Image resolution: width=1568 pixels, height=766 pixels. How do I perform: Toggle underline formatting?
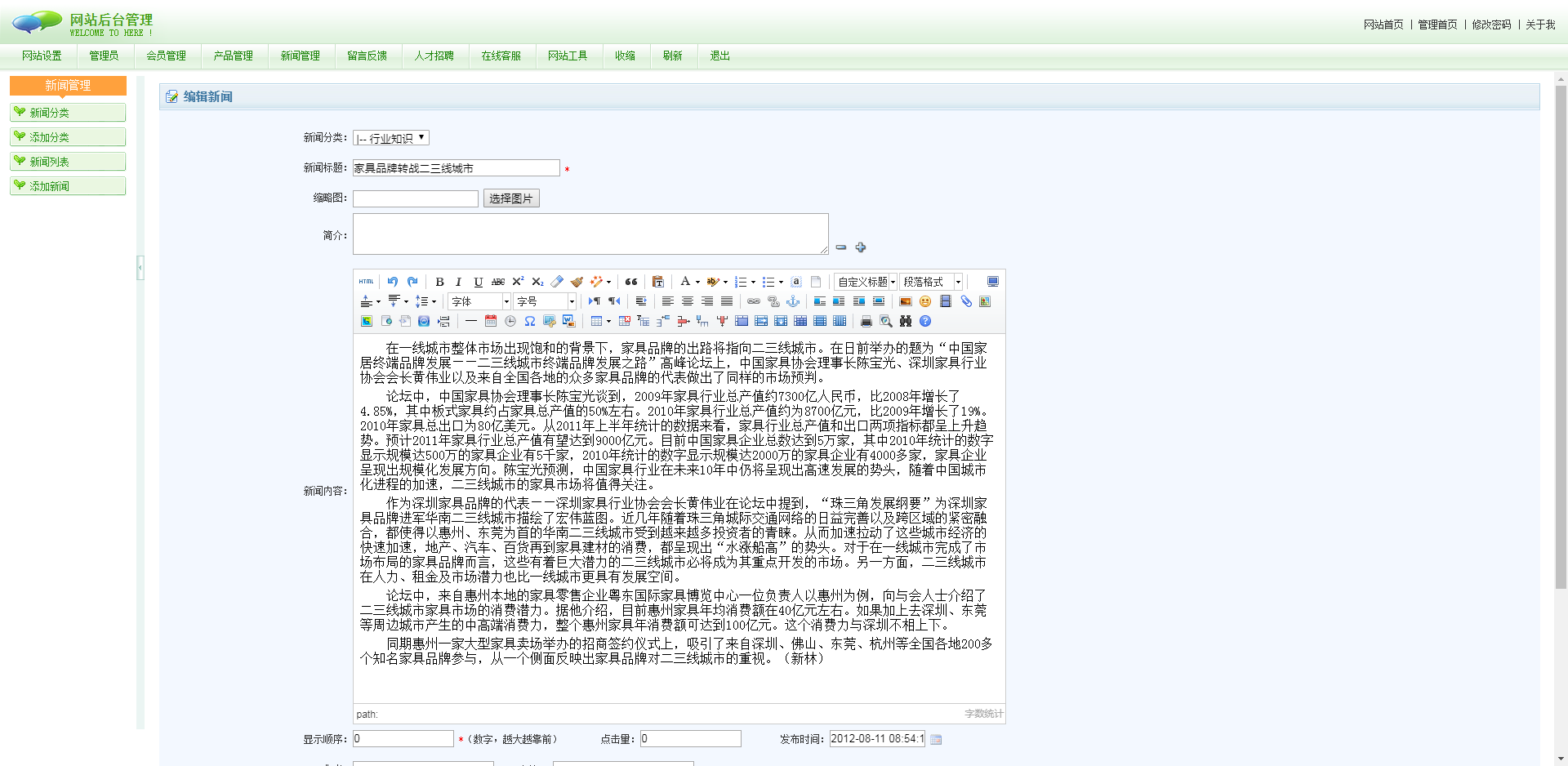click(479, 282)
